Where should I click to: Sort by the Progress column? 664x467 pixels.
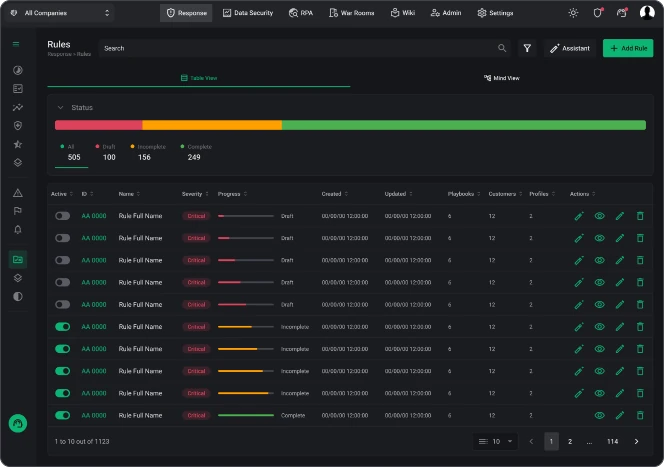tap(232, 194)
